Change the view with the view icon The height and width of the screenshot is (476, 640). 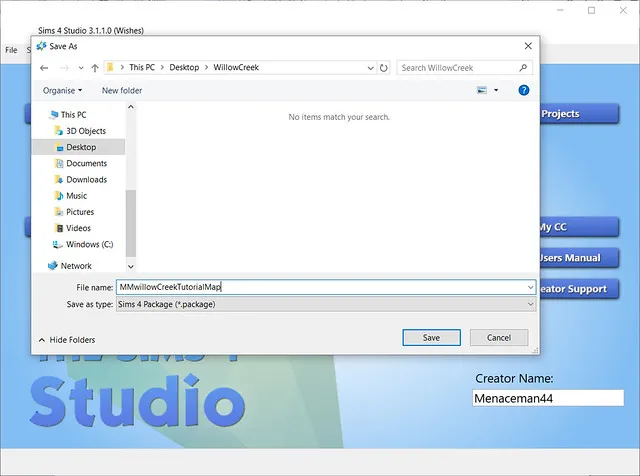tap(482, 90)
